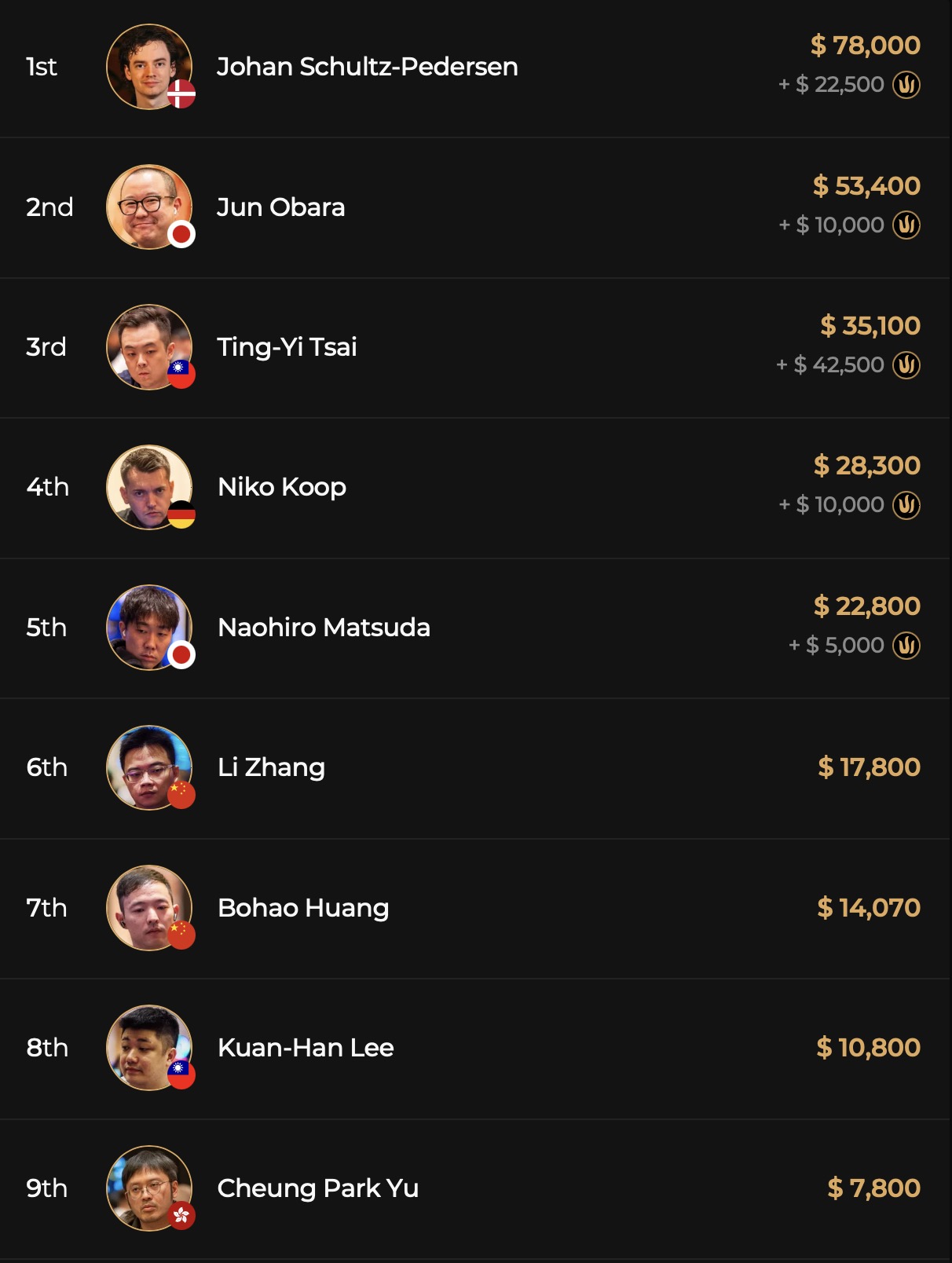Click the coin icon next to + $ 22,500
Viewport: 952px width, 1263px height.
[x=906, y=85]
